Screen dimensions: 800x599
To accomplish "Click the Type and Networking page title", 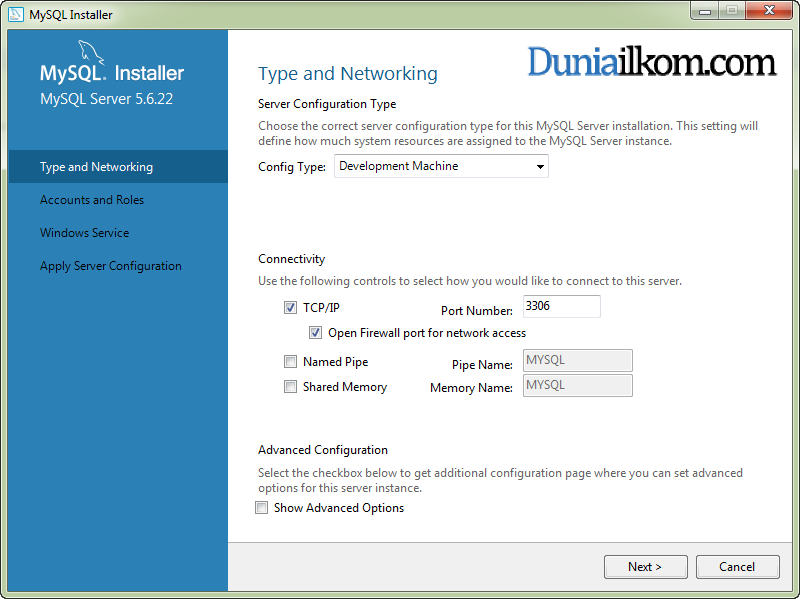I will point(348,74).
